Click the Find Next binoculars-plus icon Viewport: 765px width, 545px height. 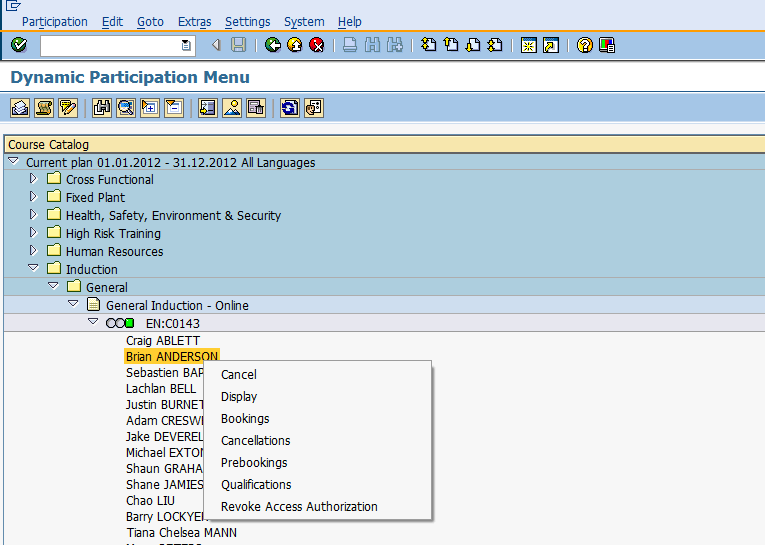click(x=395, y=45)
